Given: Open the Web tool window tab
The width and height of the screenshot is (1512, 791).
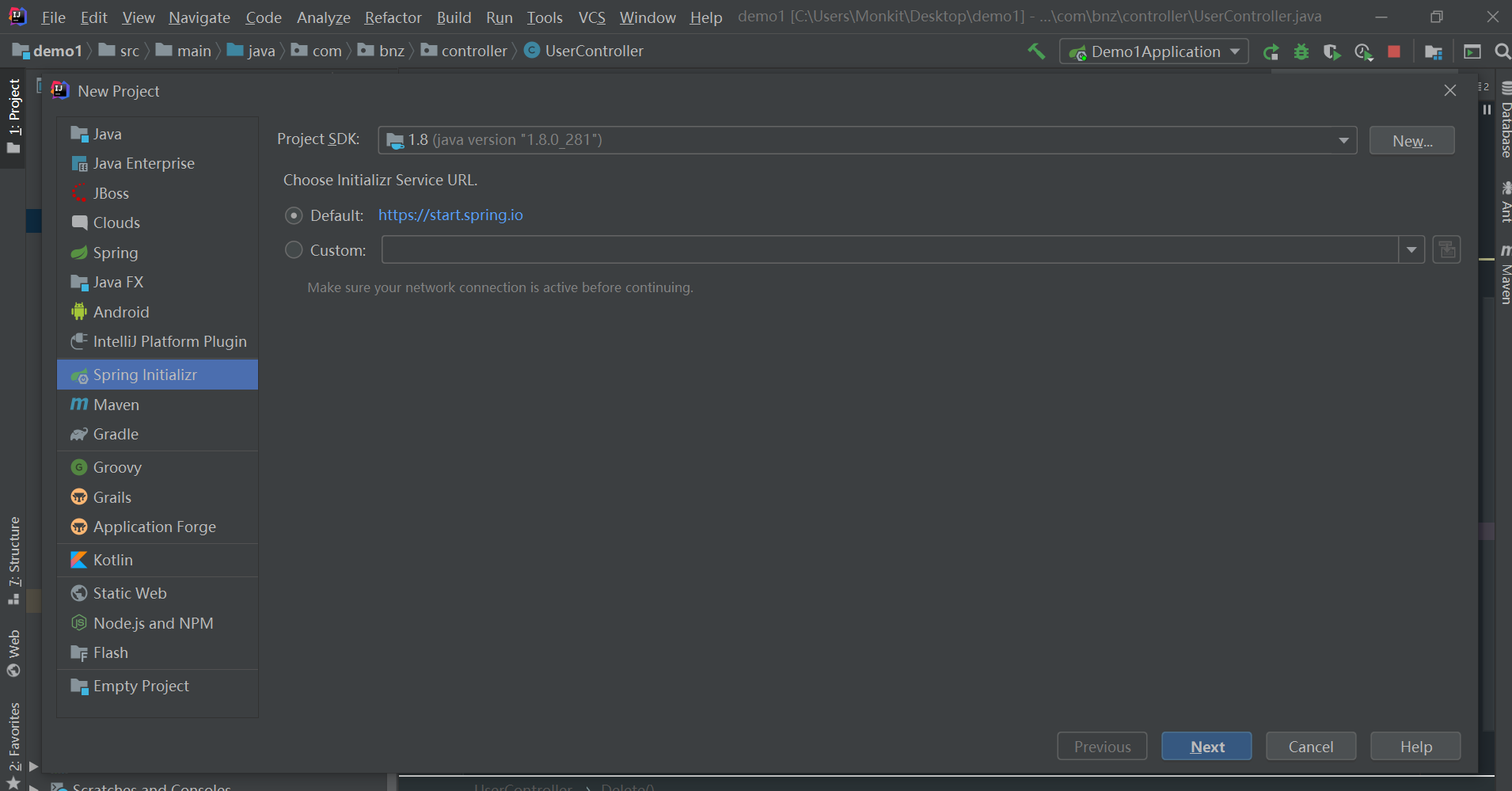Looking at the screenshot, I should pos(13,653).
